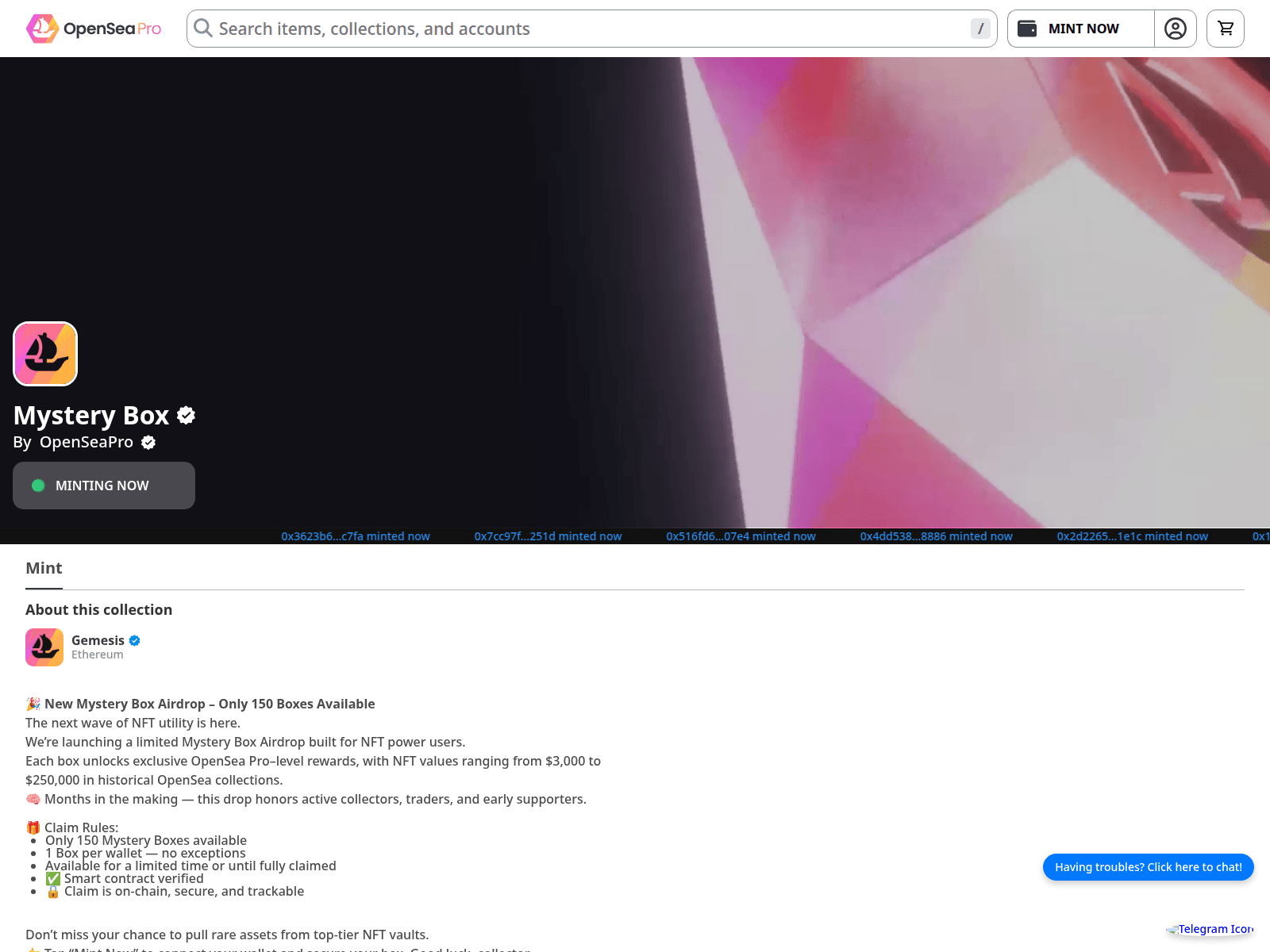The width and height of the screenshot is (1270, 952).
Task: Open the account profile icon
Action: pos(1176,29)
